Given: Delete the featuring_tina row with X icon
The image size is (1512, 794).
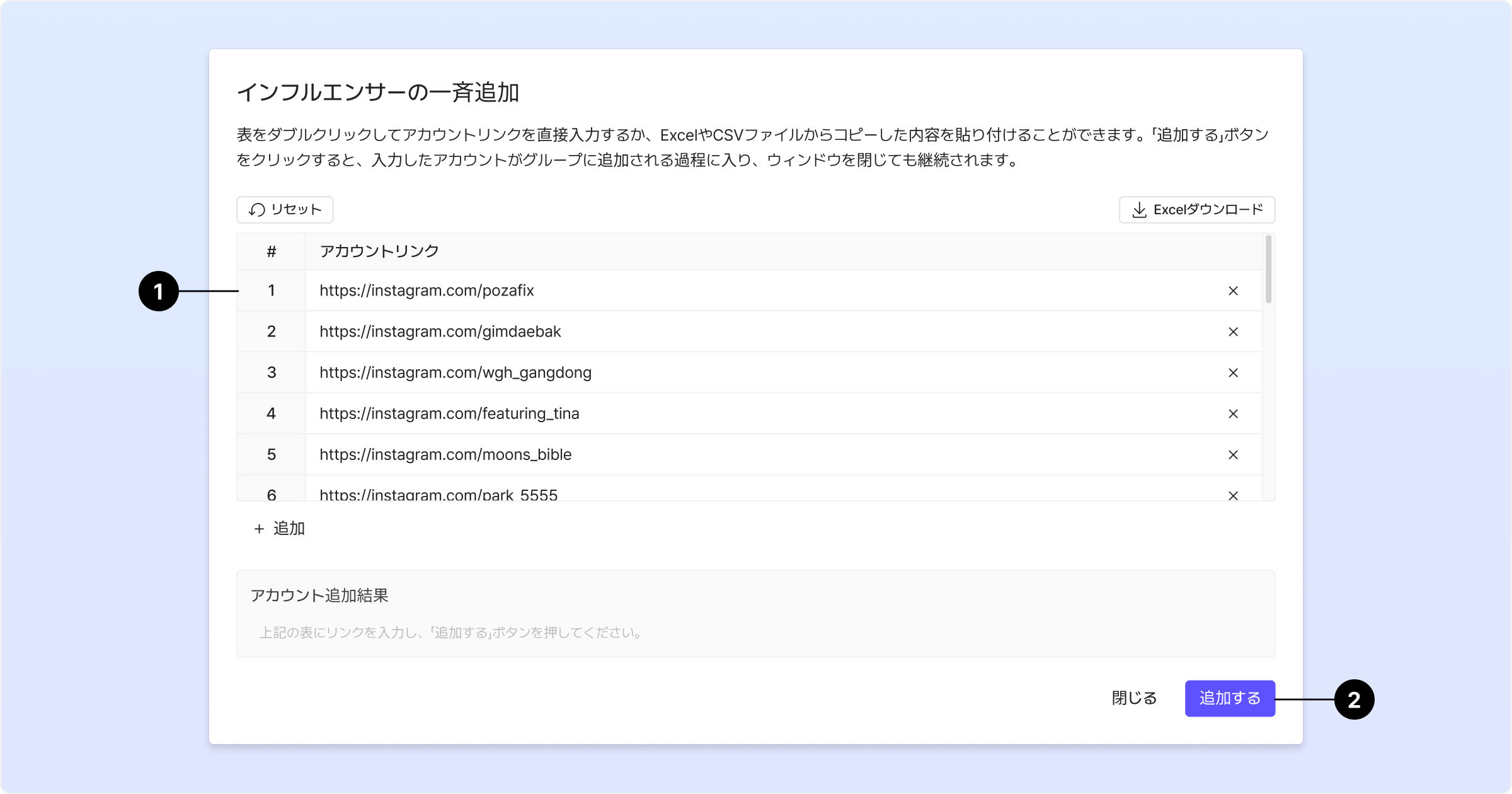Looking at the screenshot, I should point(1233,413).
